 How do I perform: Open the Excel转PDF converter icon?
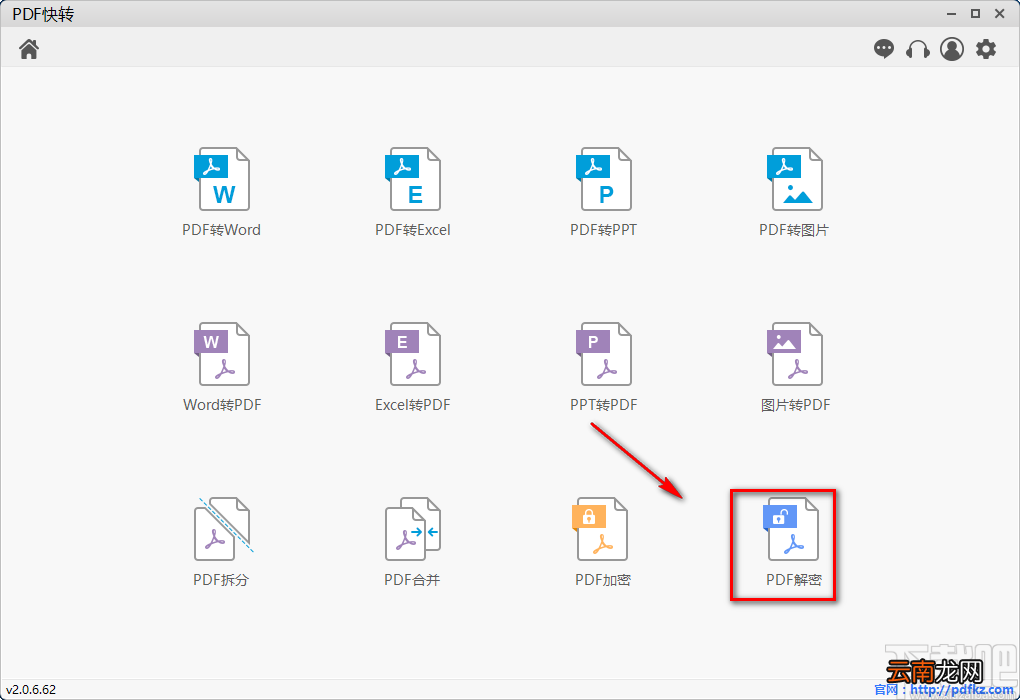point(412,354)
